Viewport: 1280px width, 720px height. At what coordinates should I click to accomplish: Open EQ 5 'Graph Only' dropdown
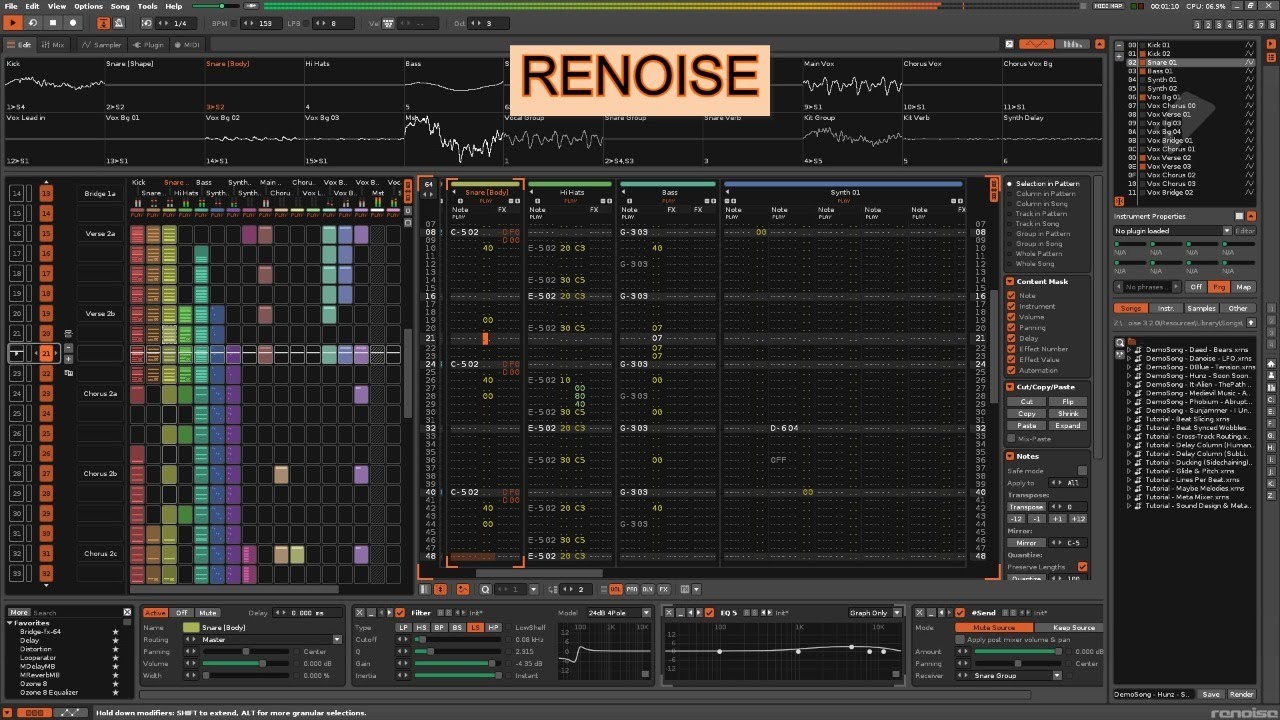(875, 613)
